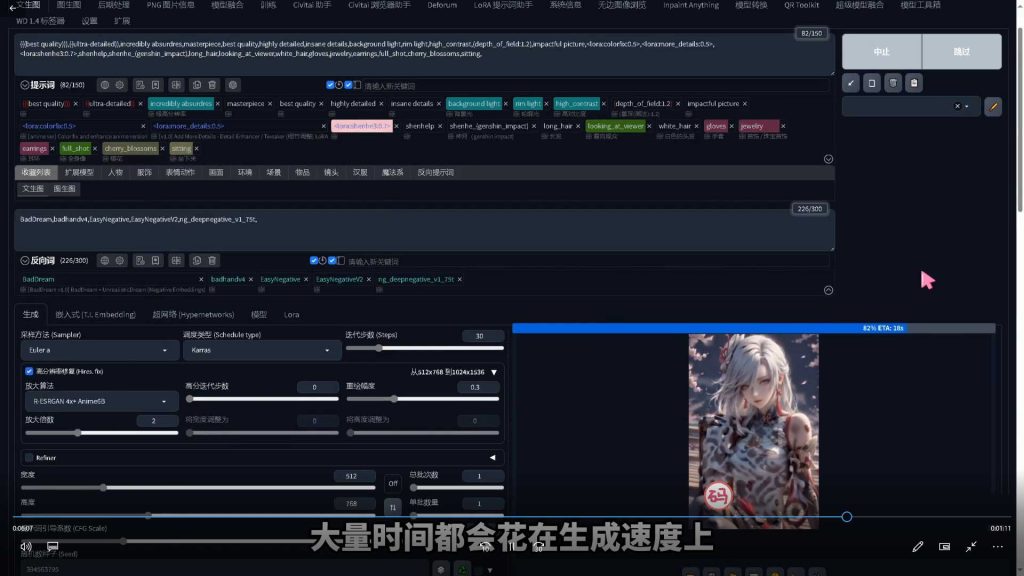The width and height of the screenshot is (1024, 576).
Task: Toggle the 高分辨率修复 (Hires. fix) checkbox
Action: (x=29, y=371)
